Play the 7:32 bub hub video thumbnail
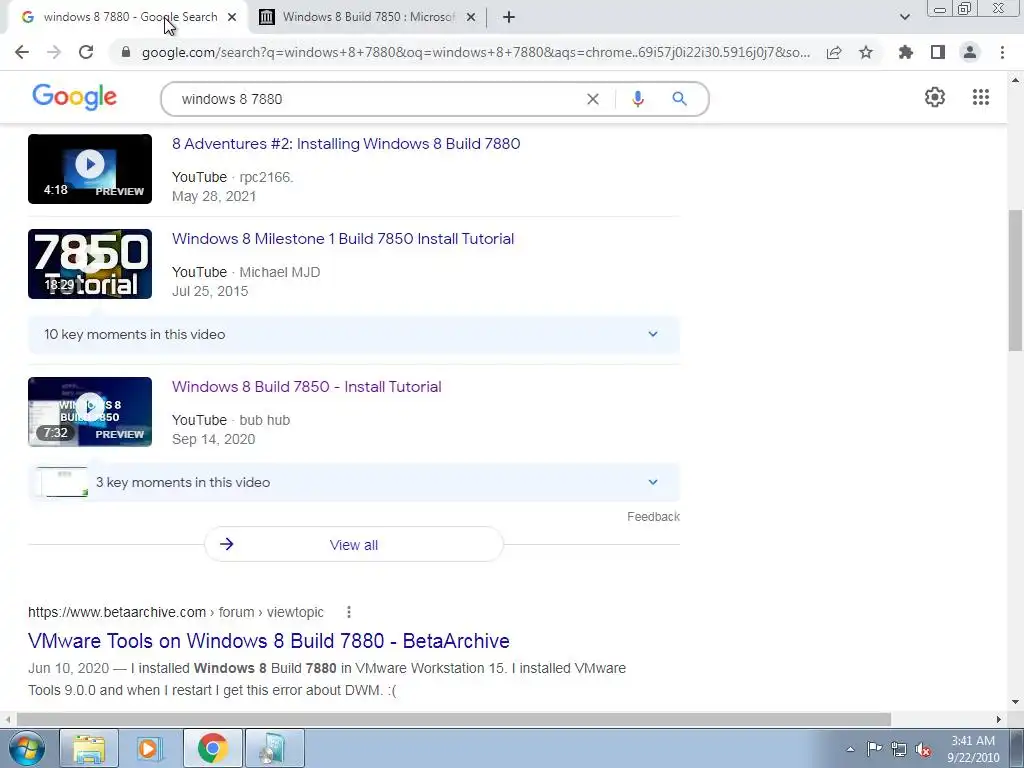1024x768 pixels. tap(90, 412)
